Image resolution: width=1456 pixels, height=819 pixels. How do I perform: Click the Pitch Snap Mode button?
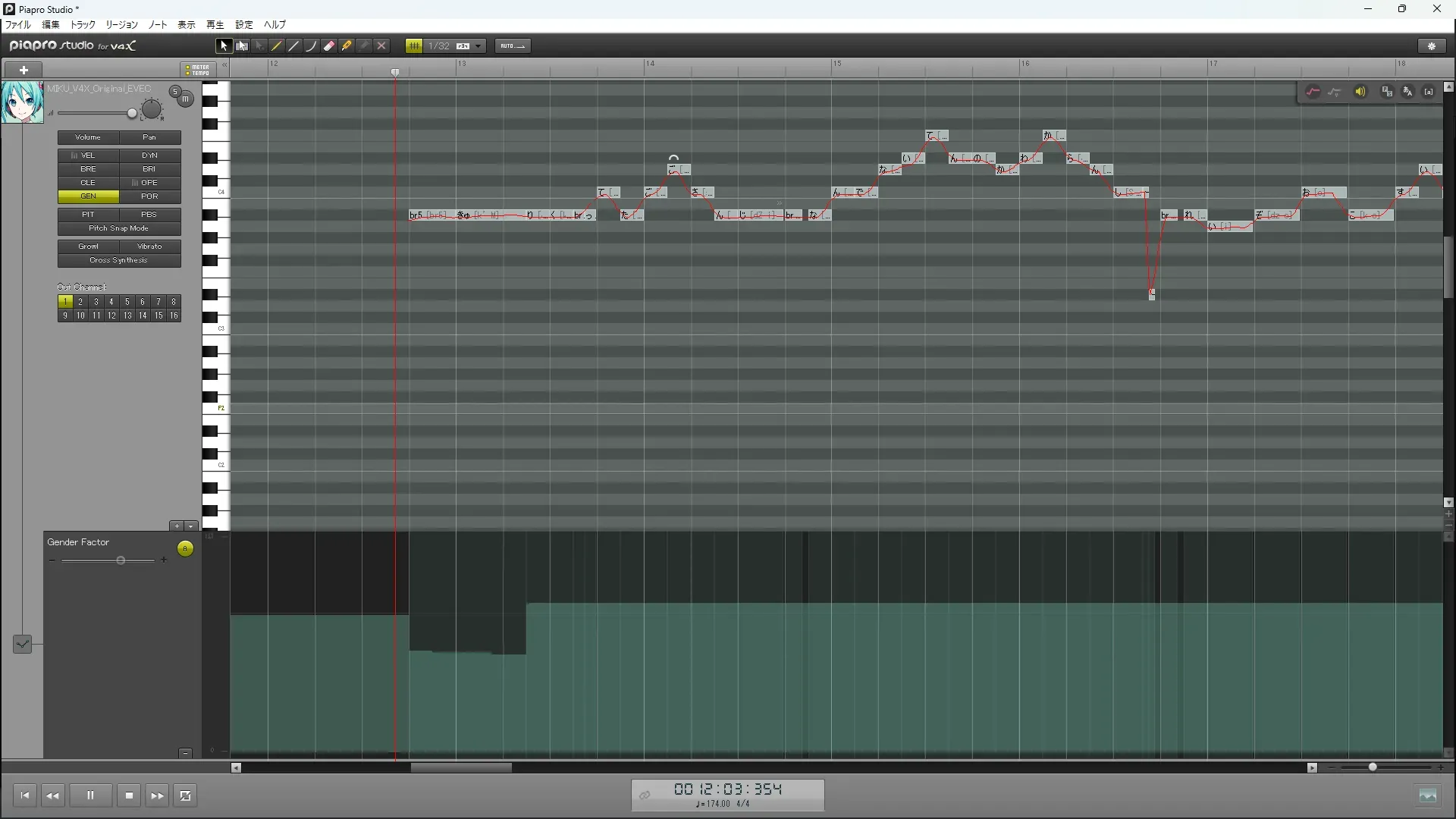point(119,228)
